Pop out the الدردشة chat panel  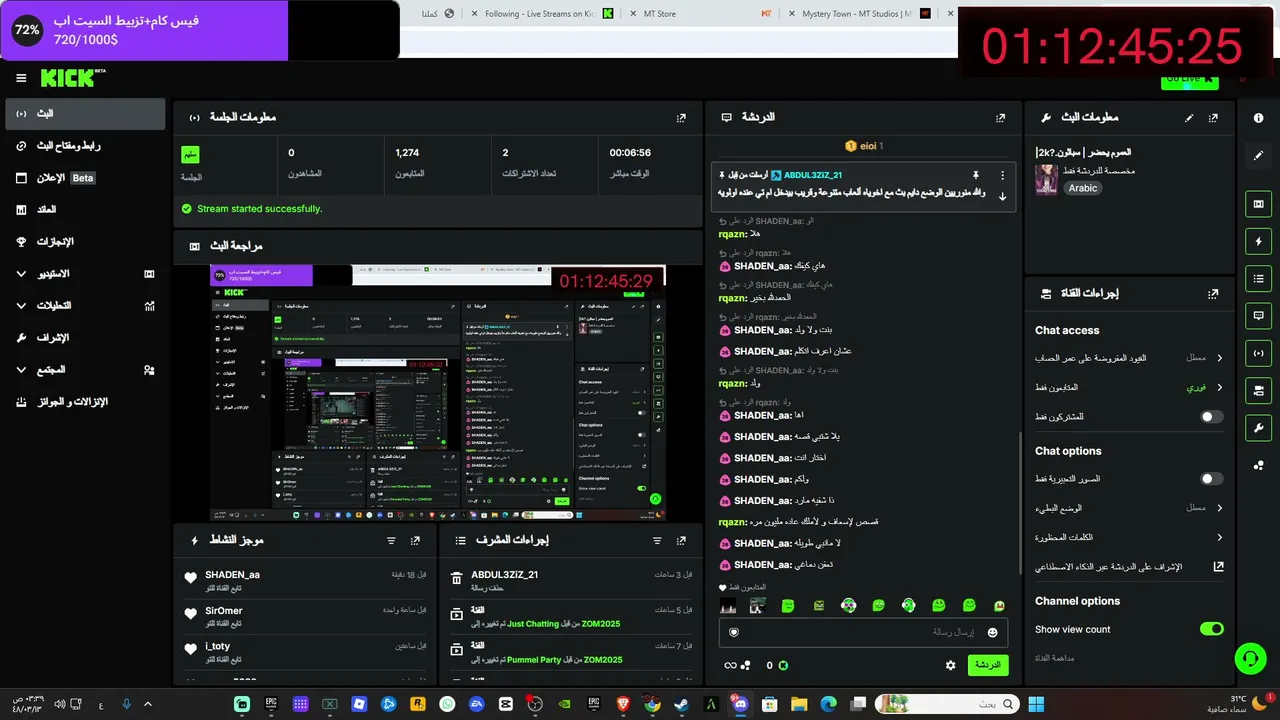(1000, 118)
